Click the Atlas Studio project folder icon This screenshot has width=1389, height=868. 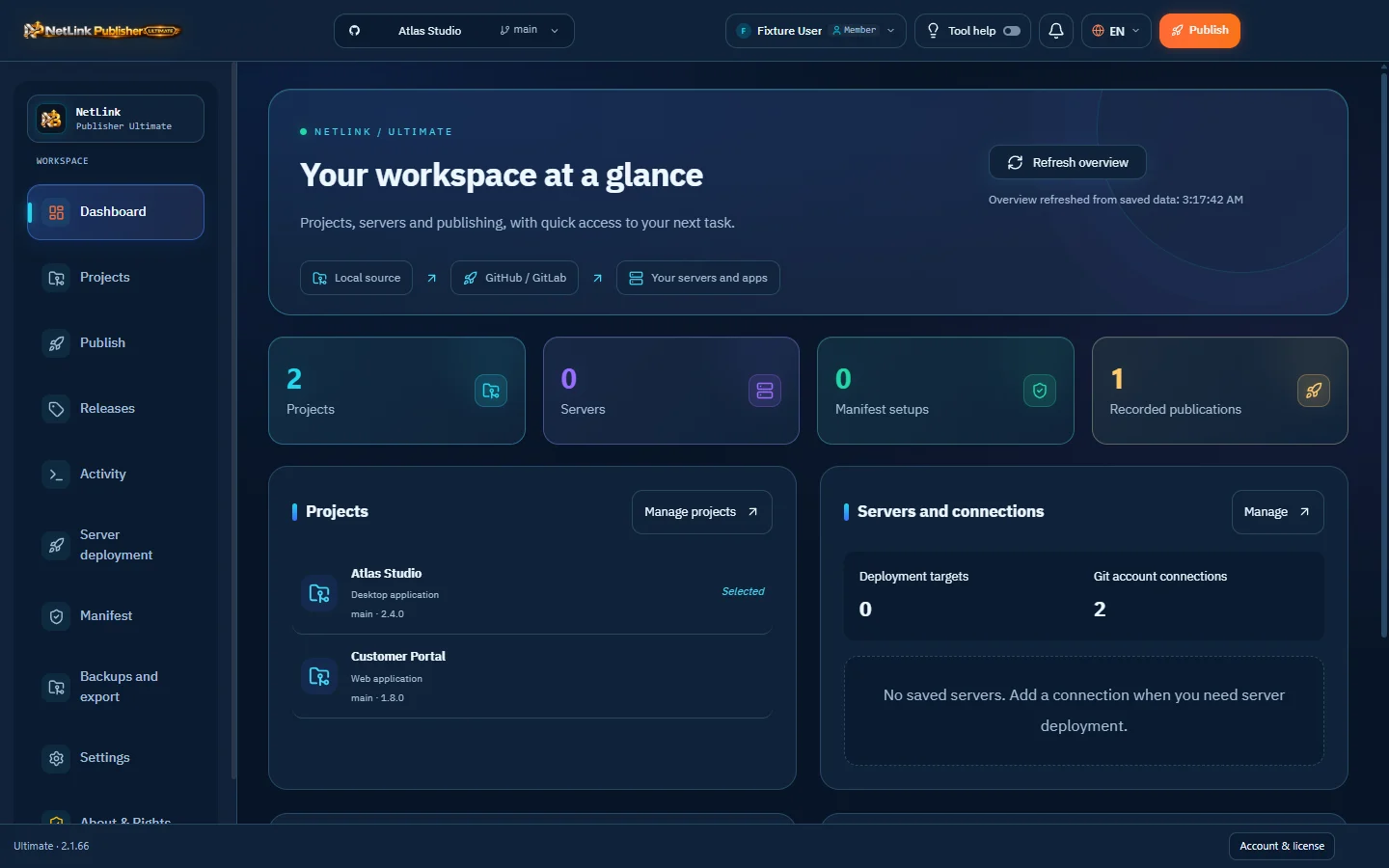point(319,593)
